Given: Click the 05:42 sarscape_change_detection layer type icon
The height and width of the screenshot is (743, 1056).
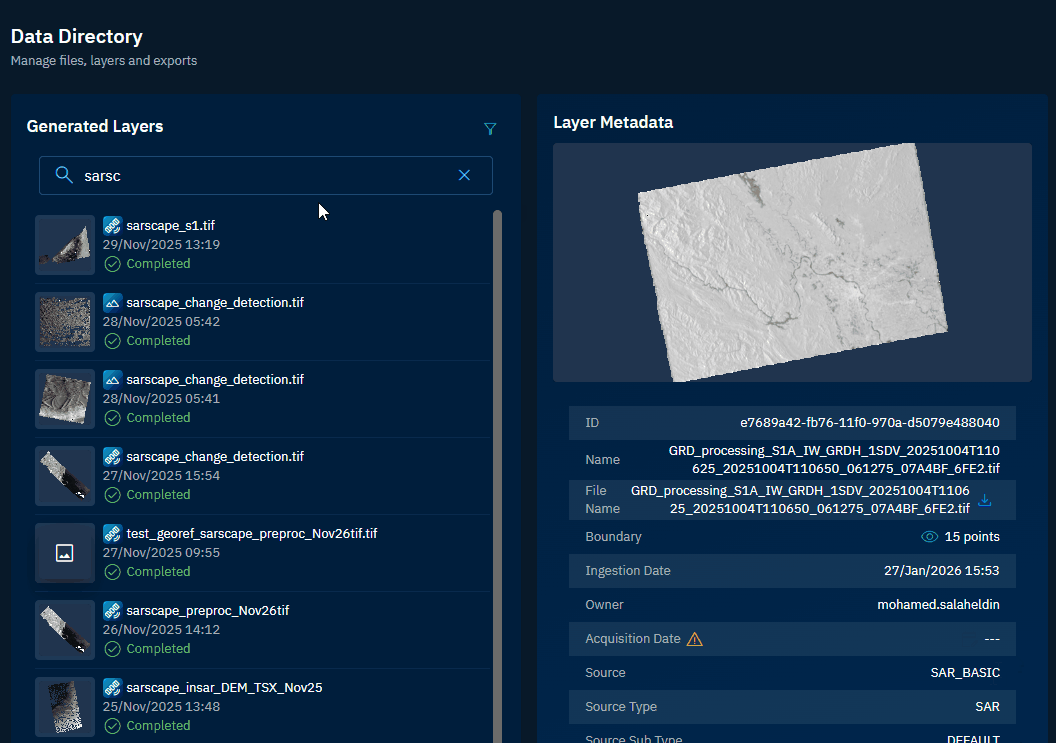Looking at the screenshot, I should 112,302.
